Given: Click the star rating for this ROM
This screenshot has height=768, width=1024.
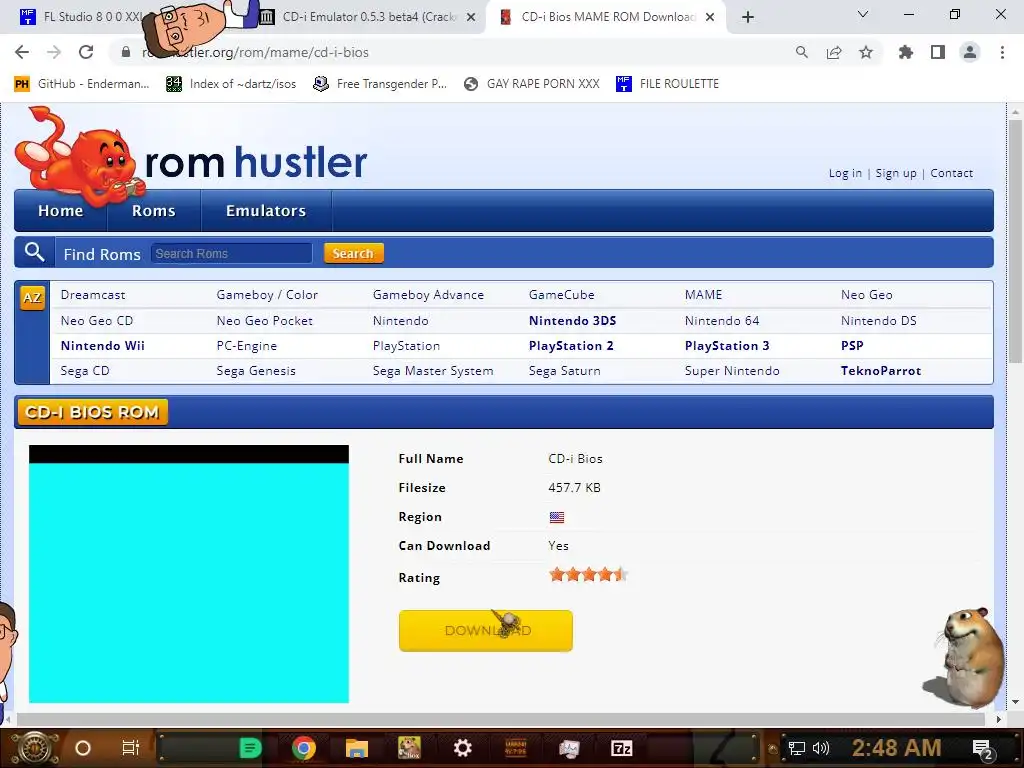Looking at the screenshot, I should (588, 575).
